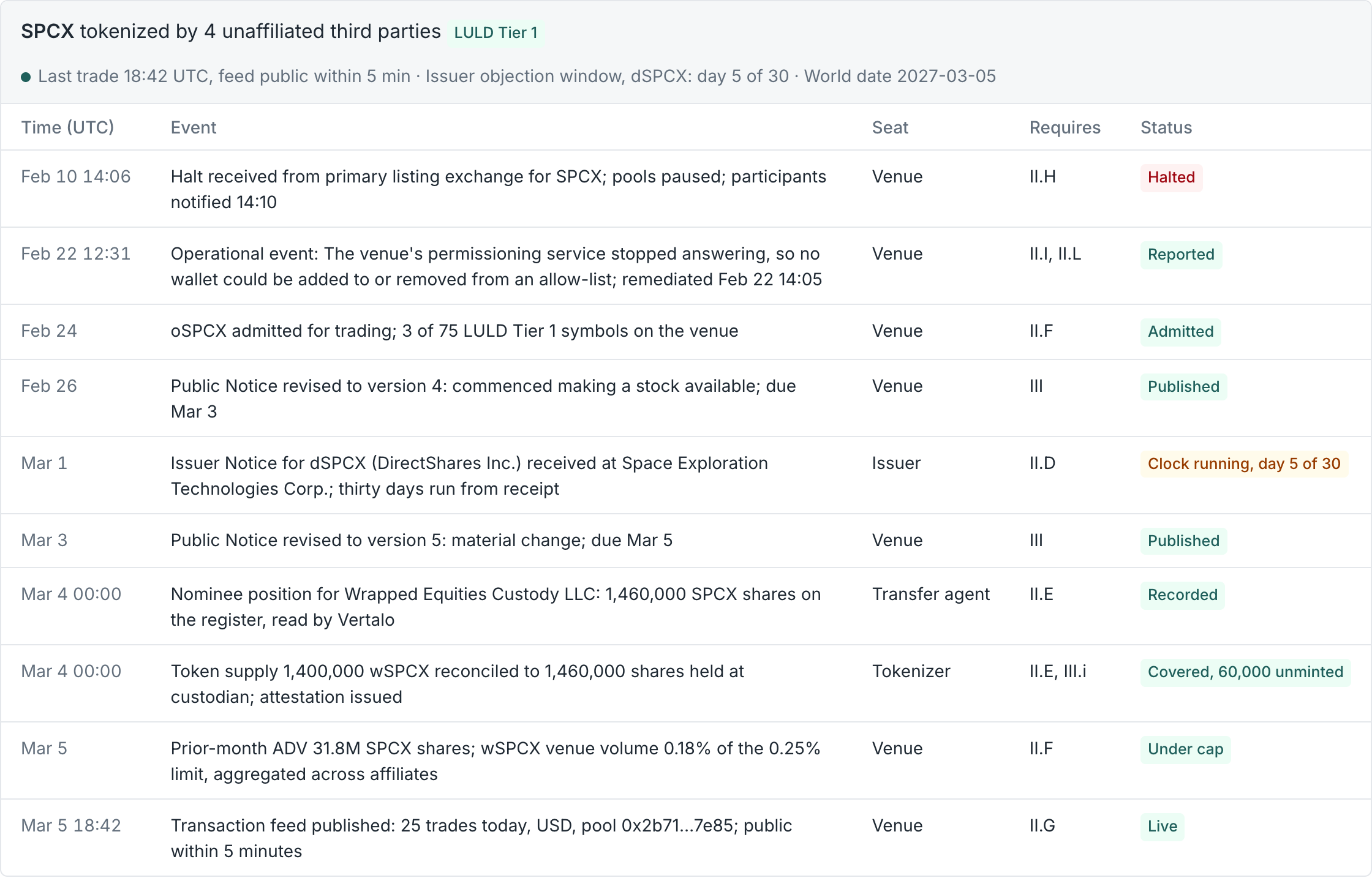Open Clock running, day 5 of 30 badge

tap(1244, 464)
